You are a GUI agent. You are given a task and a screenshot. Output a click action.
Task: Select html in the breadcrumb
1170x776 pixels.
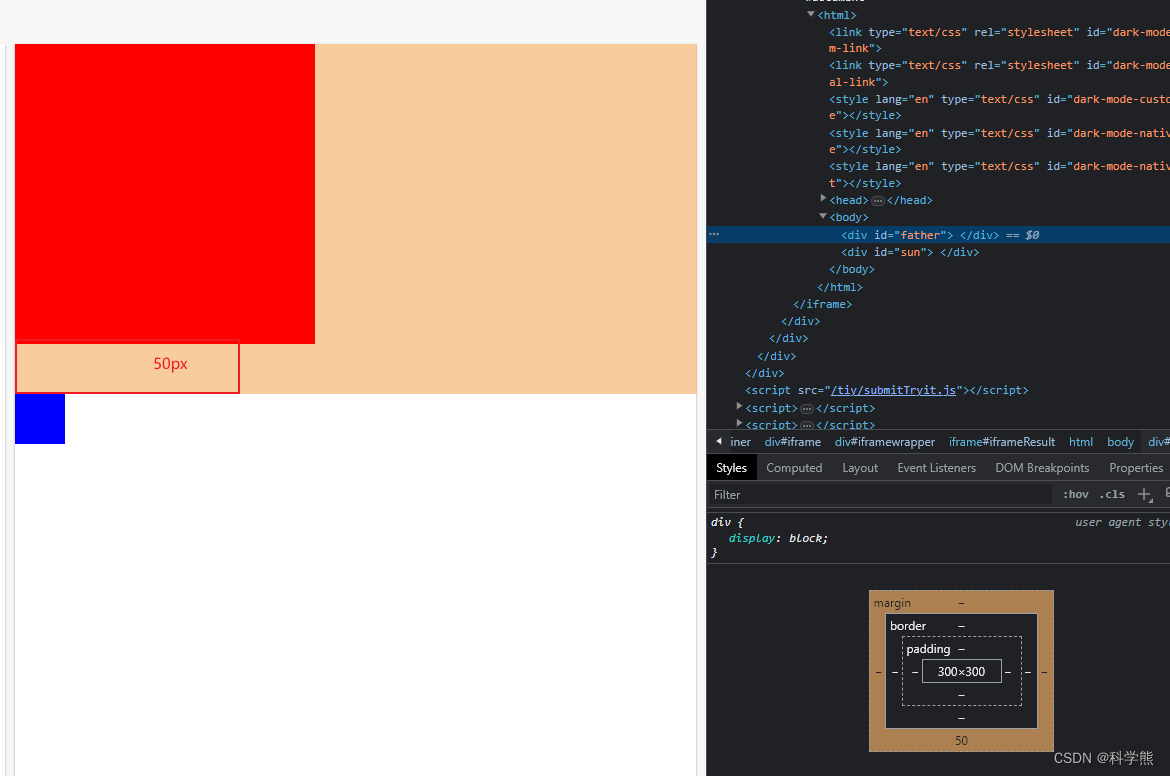point(1080,442)
